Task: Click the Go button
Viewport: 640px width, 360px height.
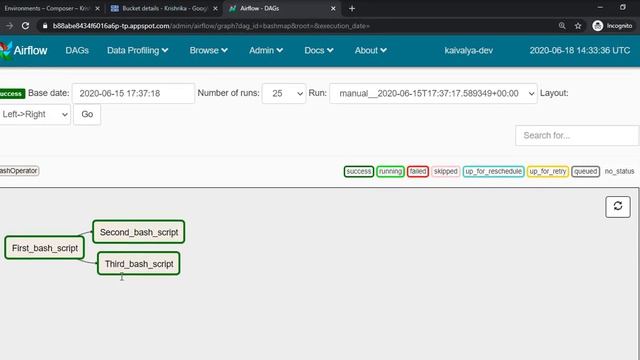Action: pyautogui.click(x=87, y=114)
